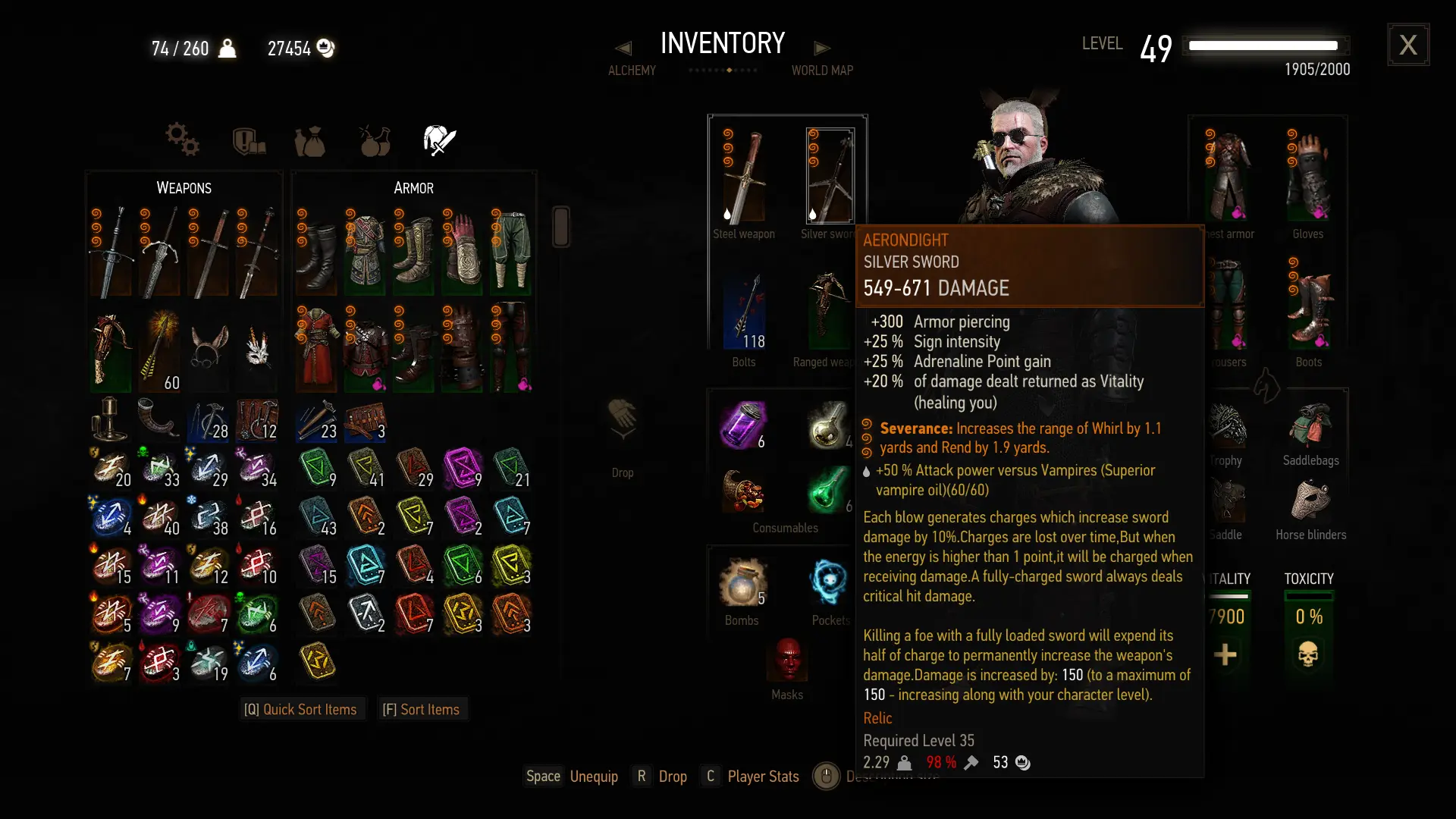Image resolution: width=1456 pixels, height=819 pixels.
Task: Select the crossbow bolts stack of 118
Action: (x=743, y=312)
